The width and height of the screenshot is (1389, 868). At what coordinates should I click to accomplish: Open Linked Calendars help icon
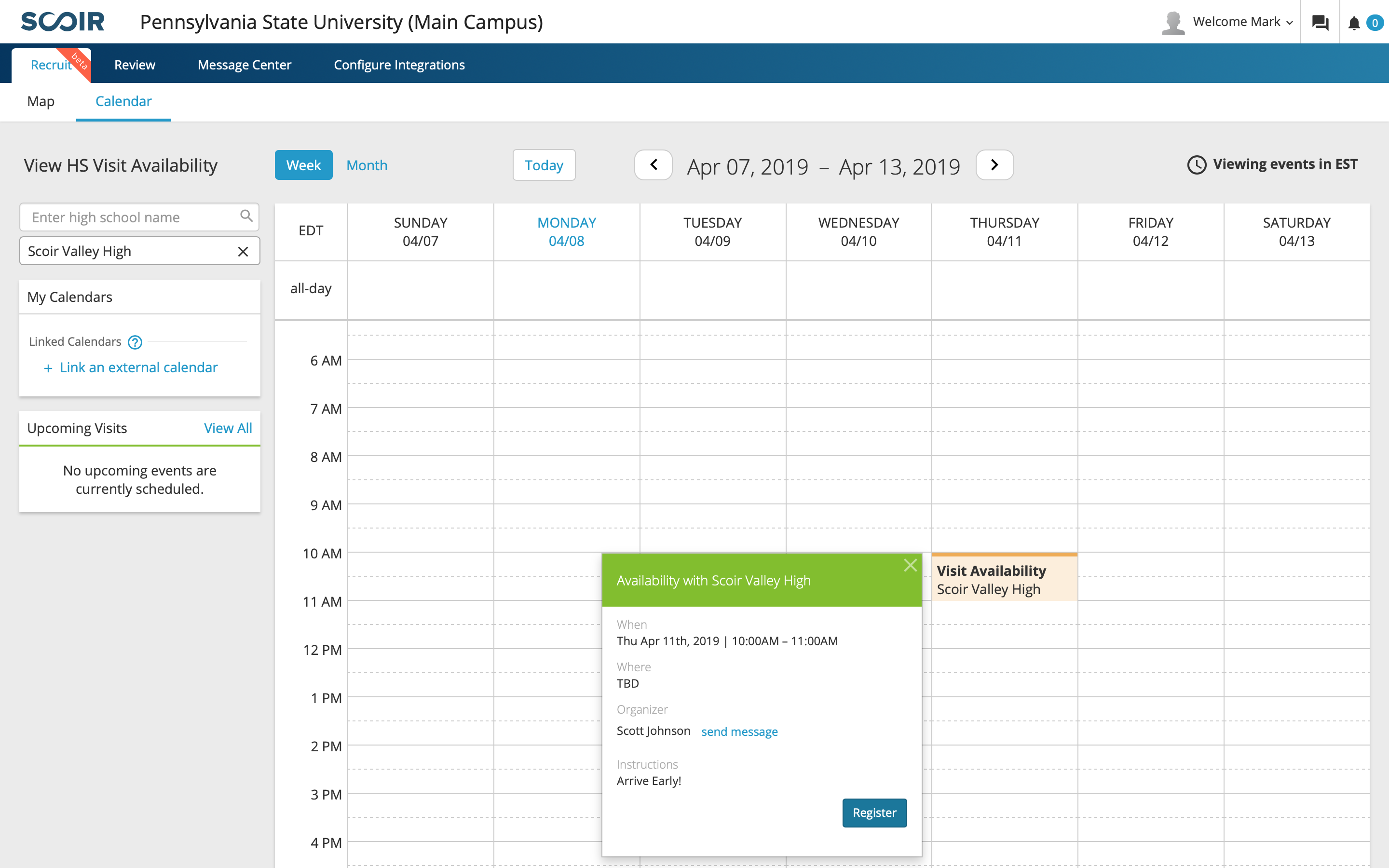point(135,342)
